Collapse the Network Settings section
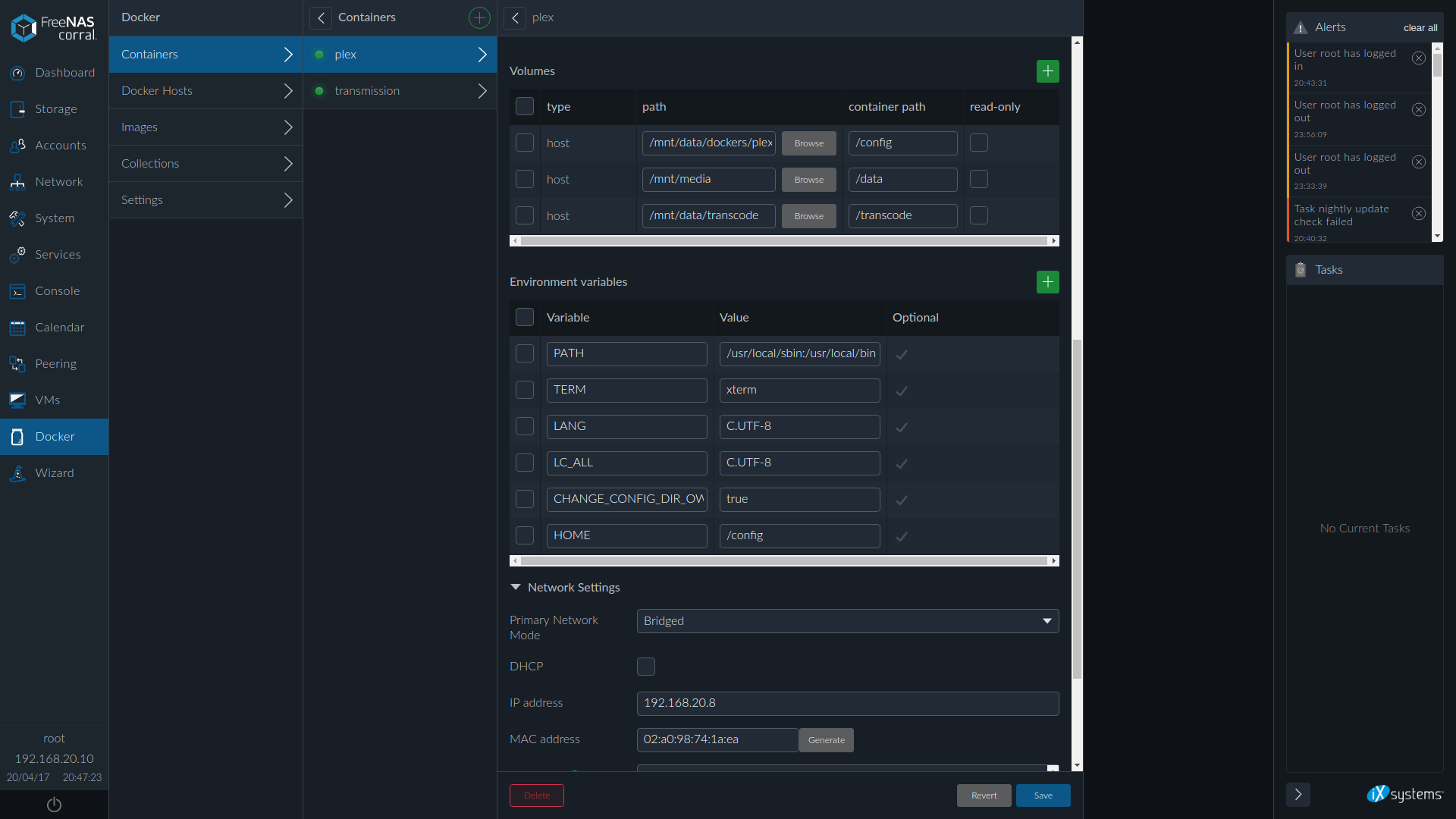 coord(516,588)
